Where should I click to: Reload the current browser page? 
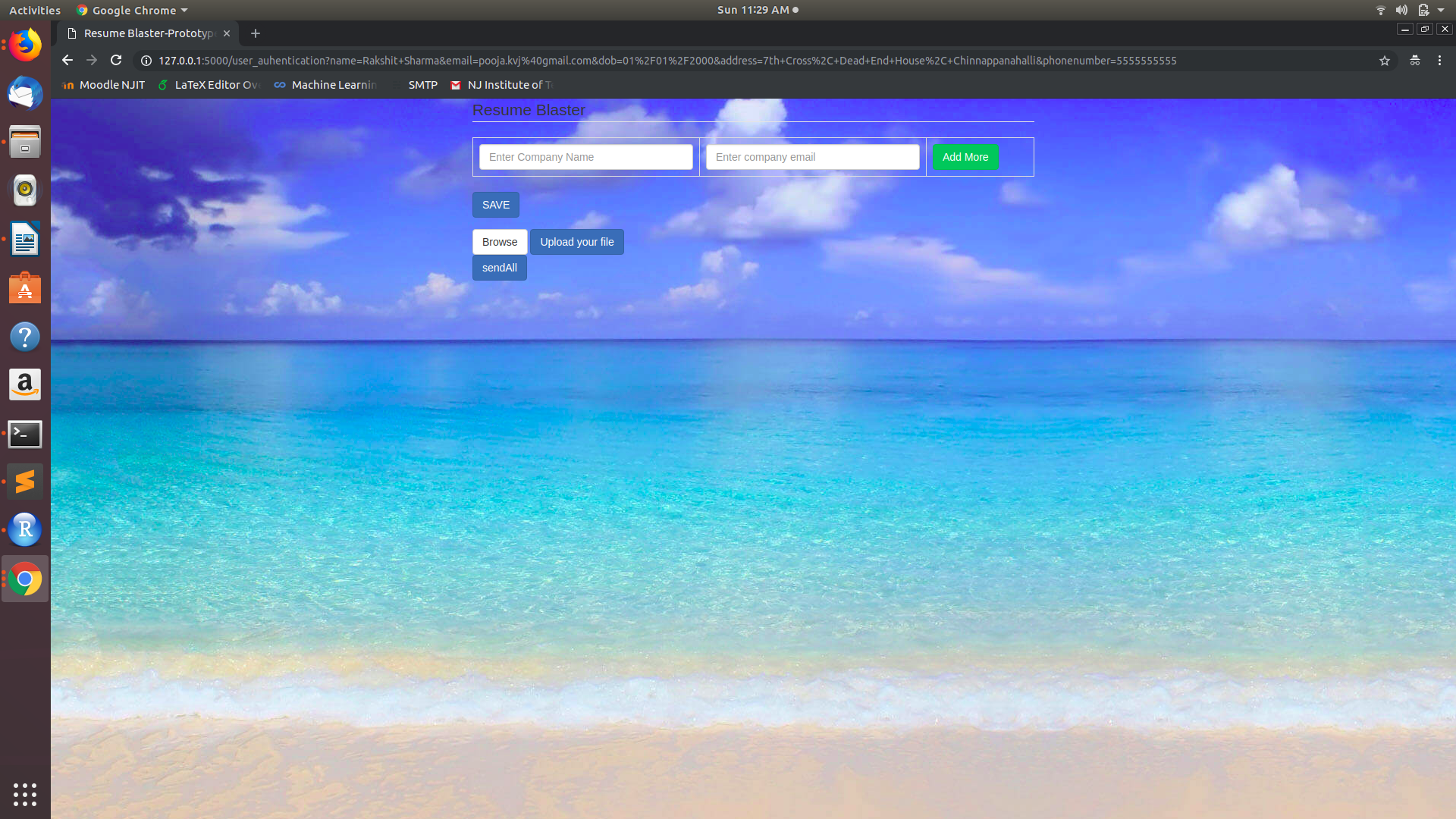[116, 60]
